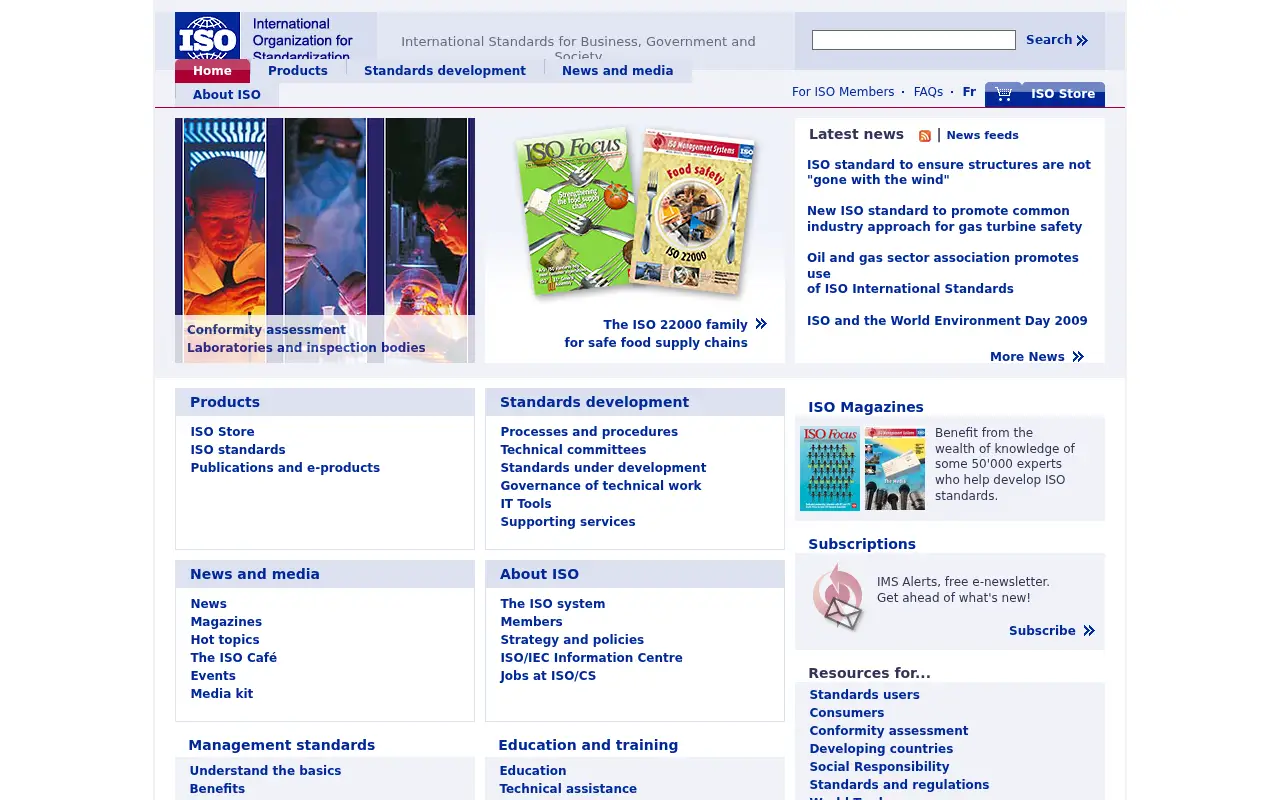This screenshot has width=1280, height=800.
Task: Open the ISO Focus magazine thumbnail in ISO Magazines
Action: pyautogui.click(x=830, y=469)
